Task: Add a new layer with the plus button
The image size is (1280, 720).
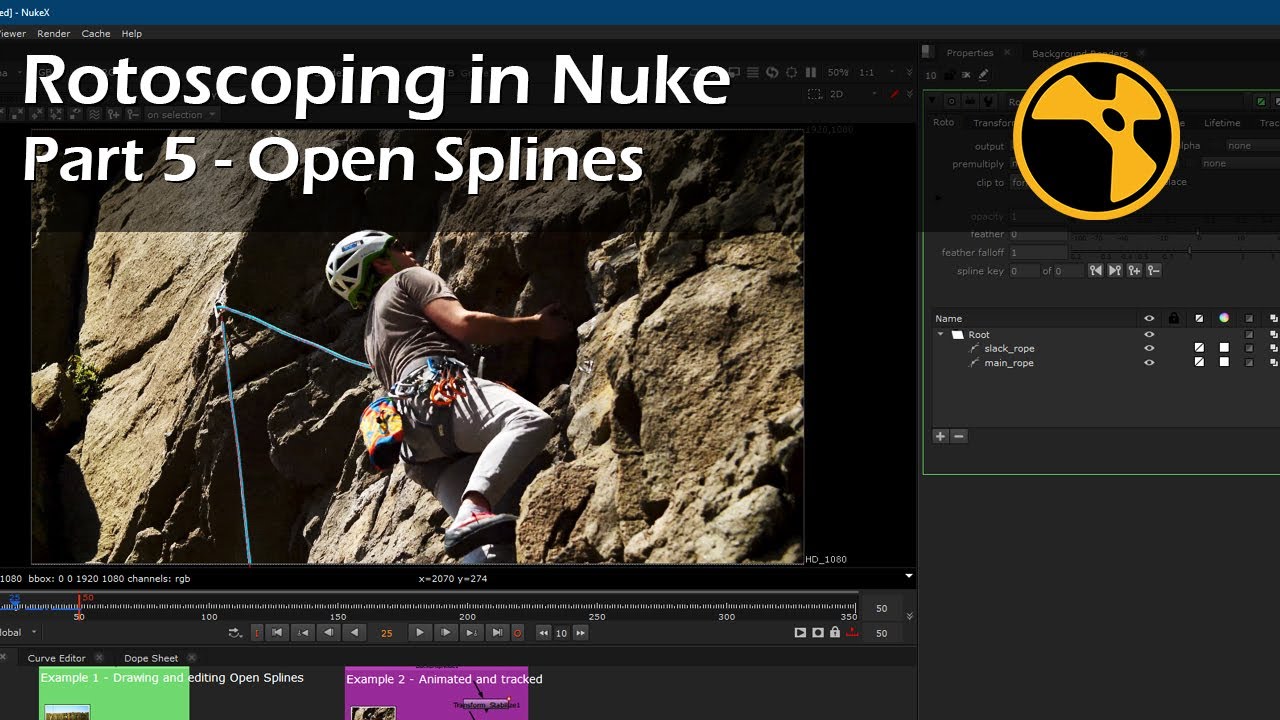Action: click(940, 436)
